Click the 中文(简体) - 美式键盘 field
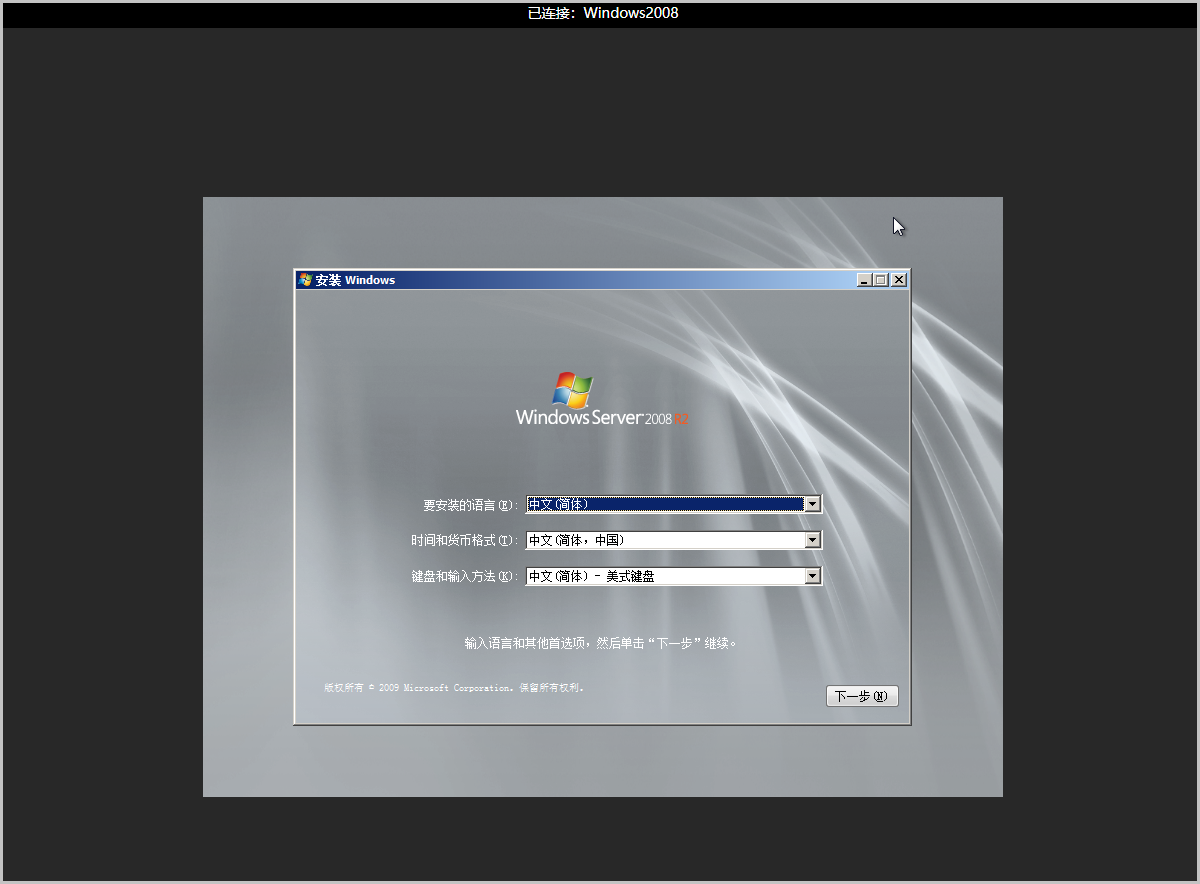This screenshot has width=1200, height=884. click(x=664, y=576)
